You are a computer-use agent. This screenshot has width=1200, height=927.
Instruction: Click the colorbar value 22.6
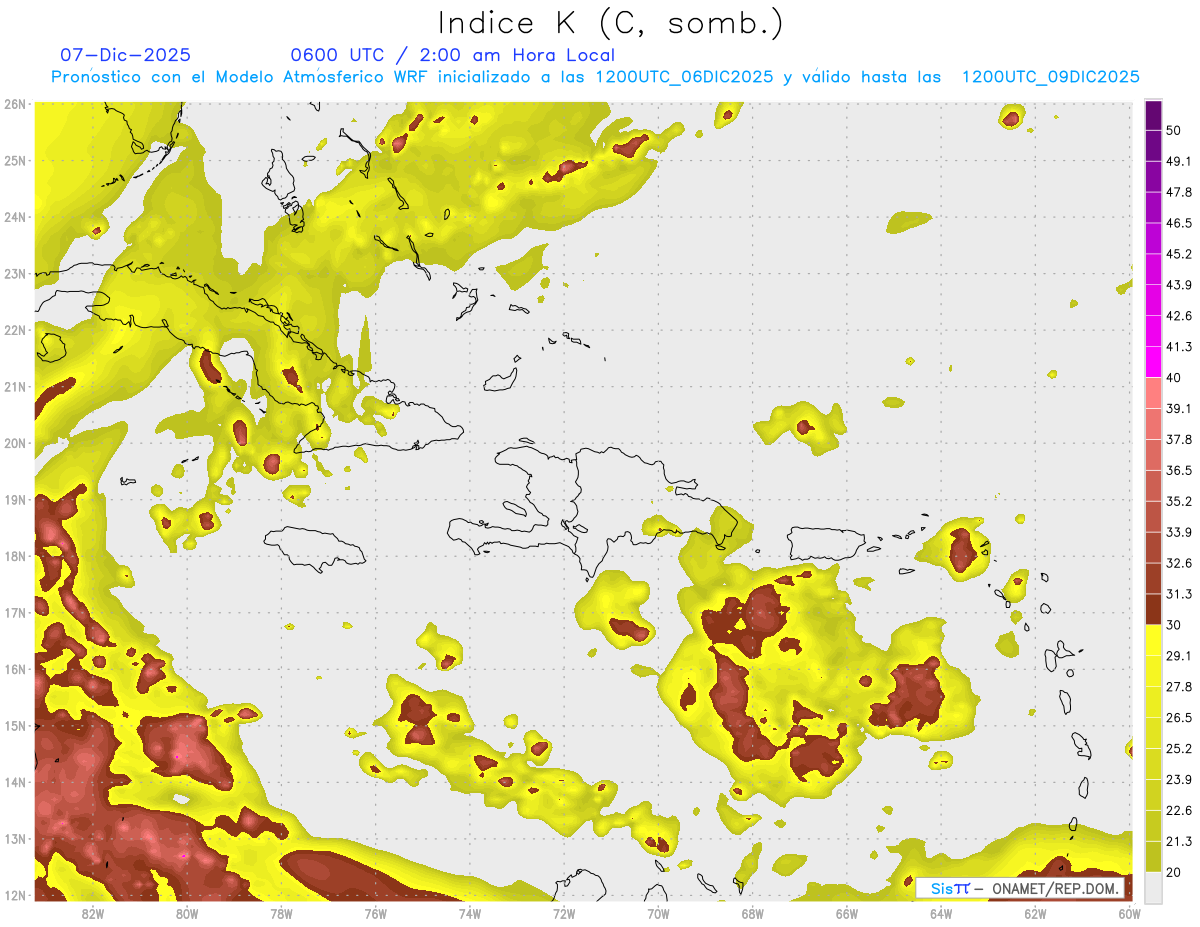[1179, 810]
